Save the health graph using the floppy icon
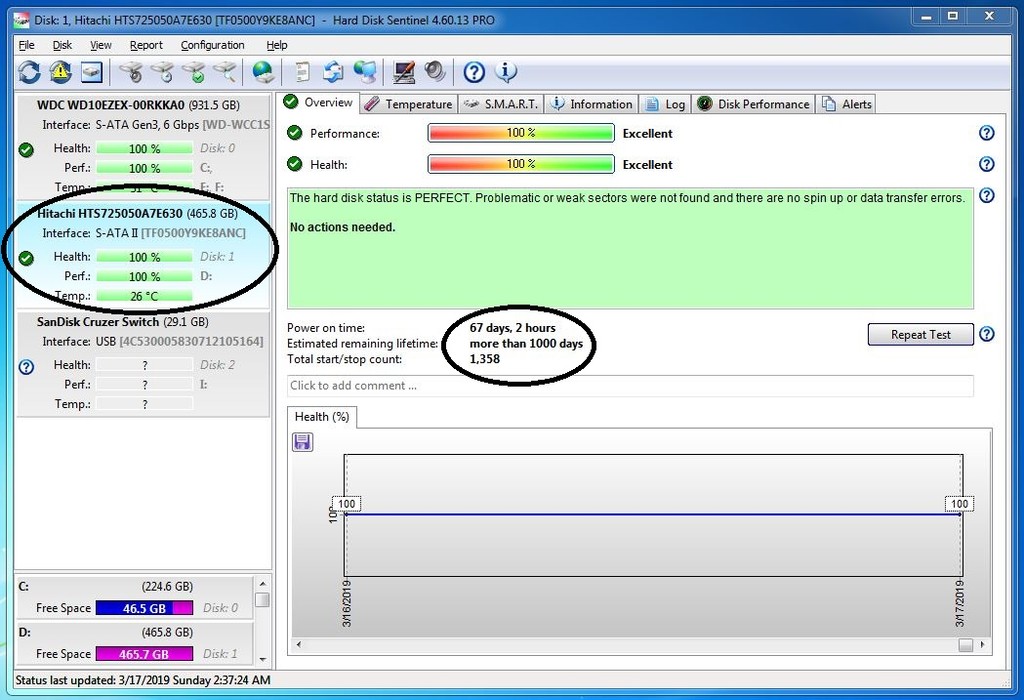The image size is (1024, 700). (302, 442)
